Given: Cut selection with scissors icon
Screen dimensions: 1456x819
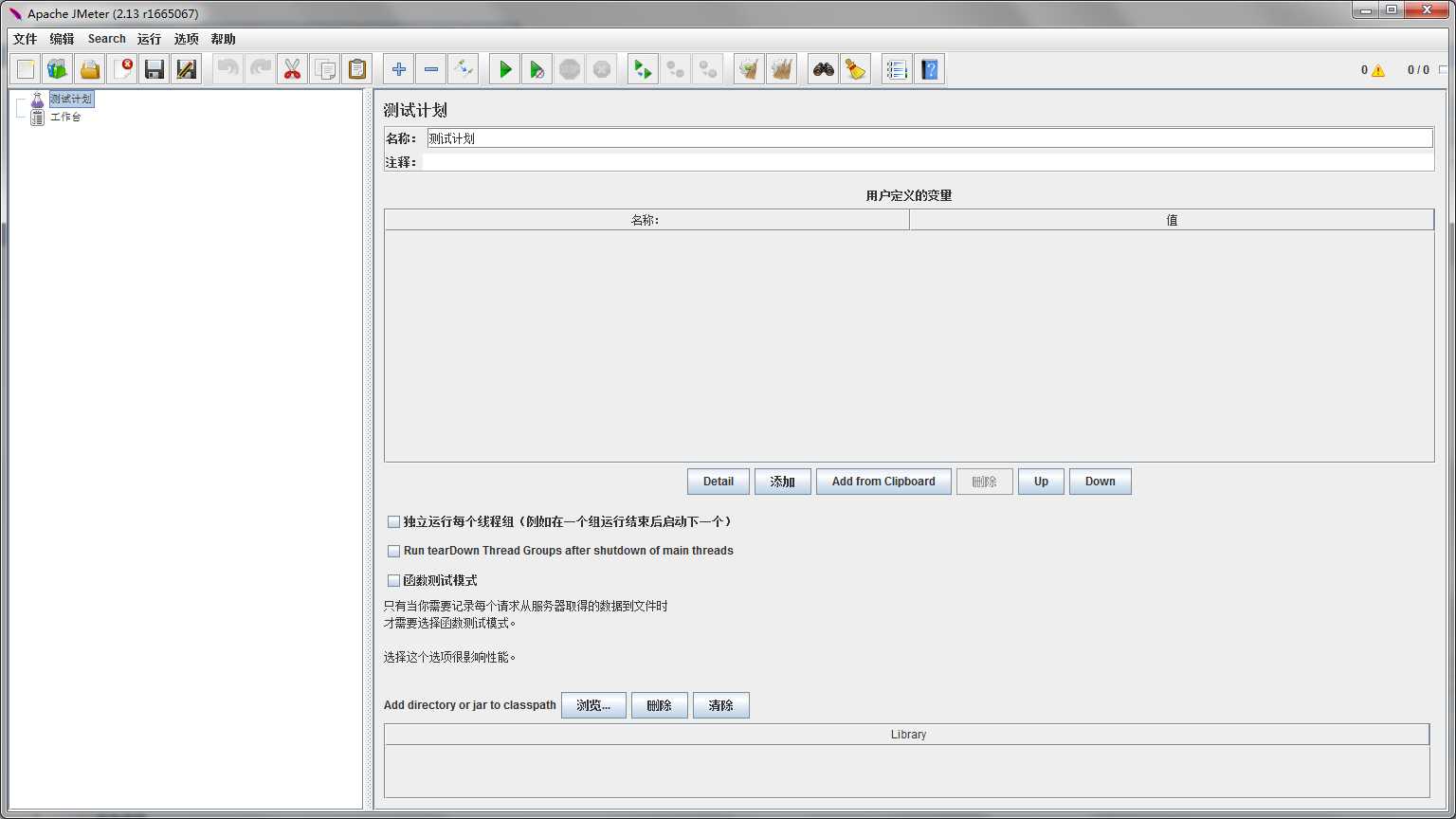Looking at the screenshot, I should [293, 69].
